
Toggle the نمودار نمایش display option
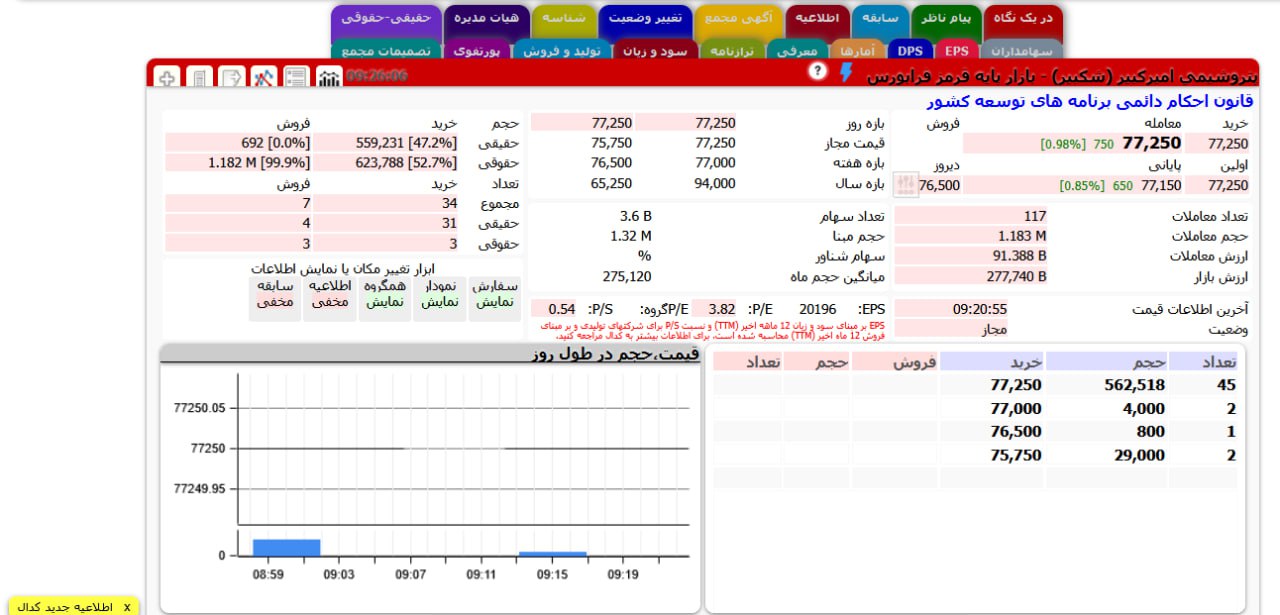[439, 297]
